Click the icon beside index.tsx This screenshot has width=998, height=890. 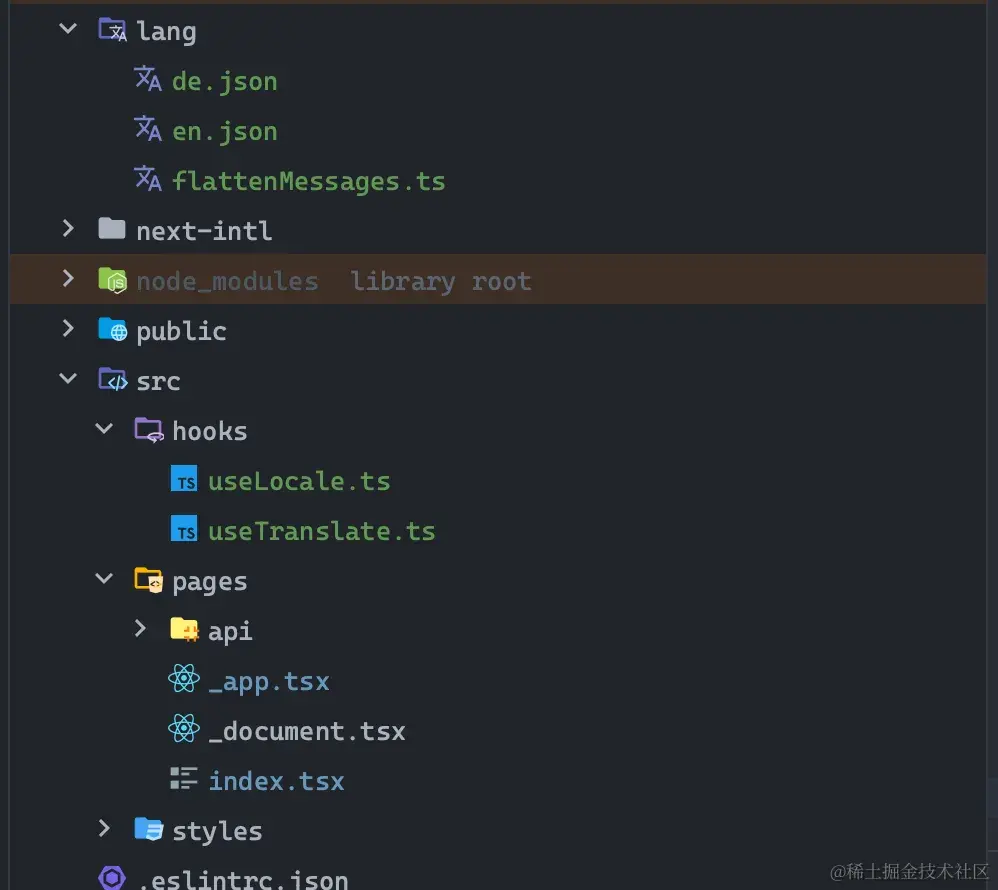coord(184,778)
